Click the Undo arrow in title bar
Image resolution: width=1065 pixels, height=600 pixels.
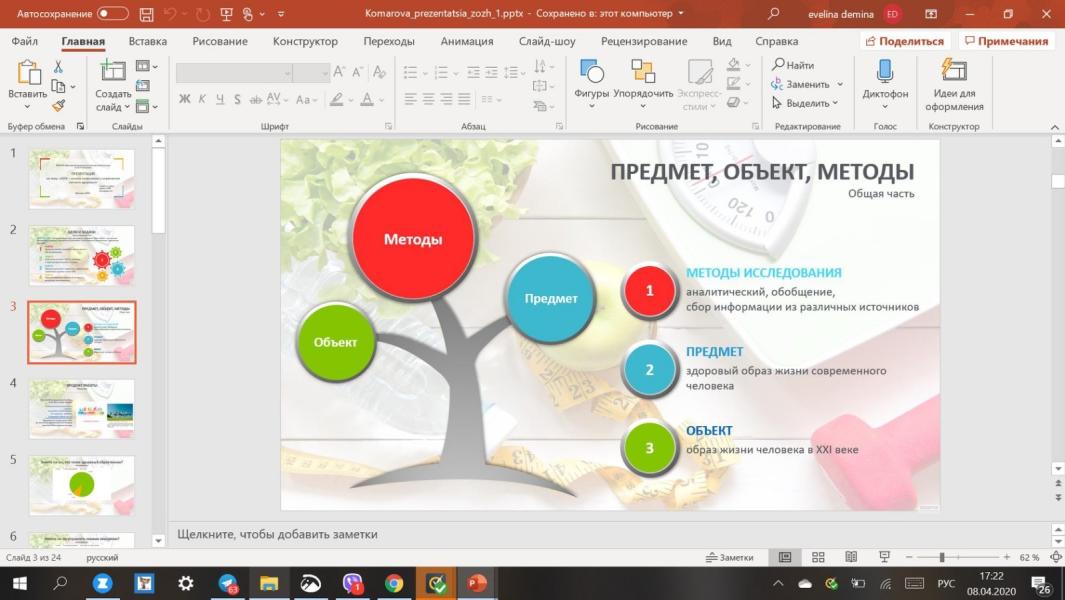tap(170, 14)
